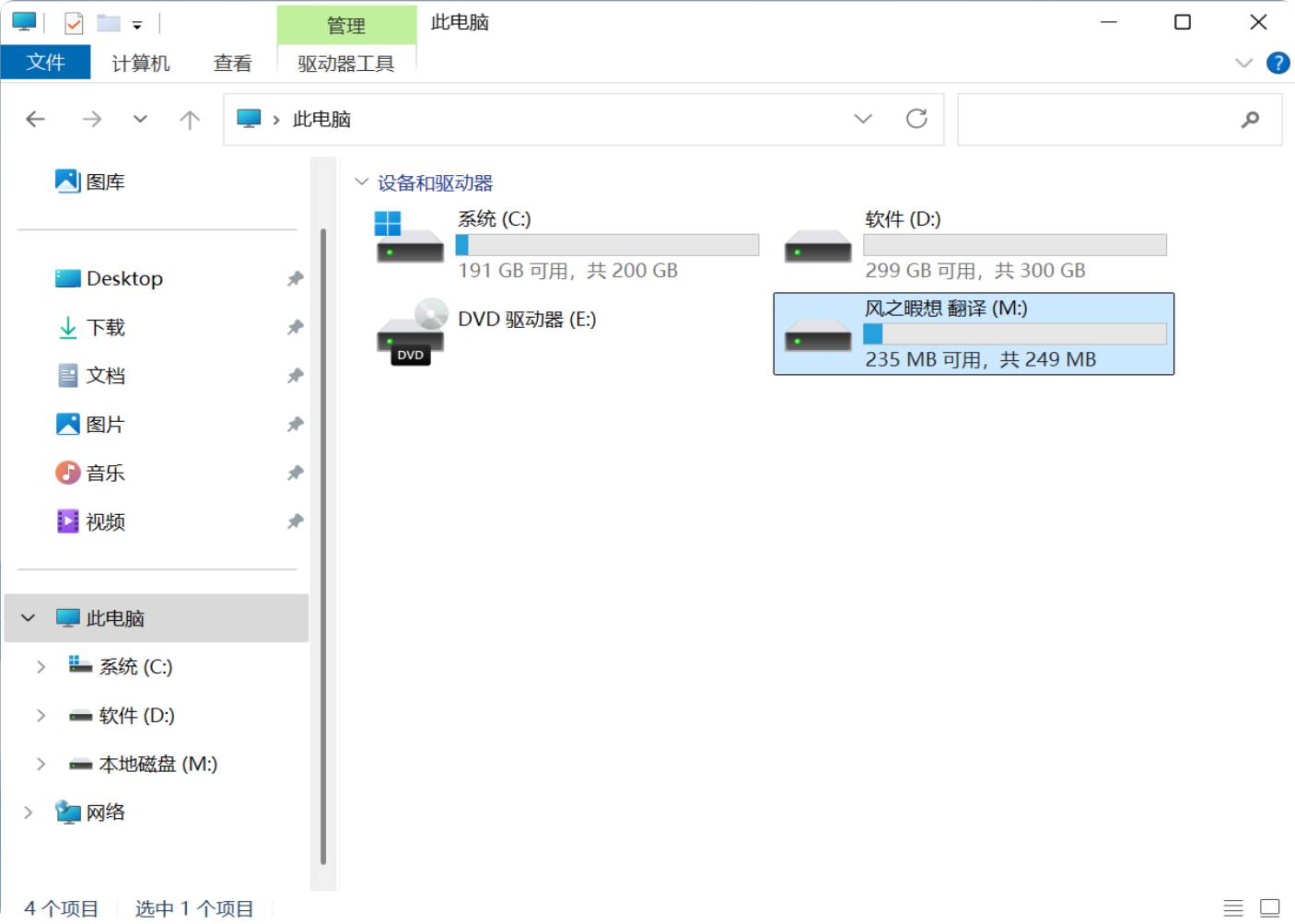This screenshot has height=924, width=1295.
Task: Open the address bar history dropdown
Action: [x=863, y=119]
